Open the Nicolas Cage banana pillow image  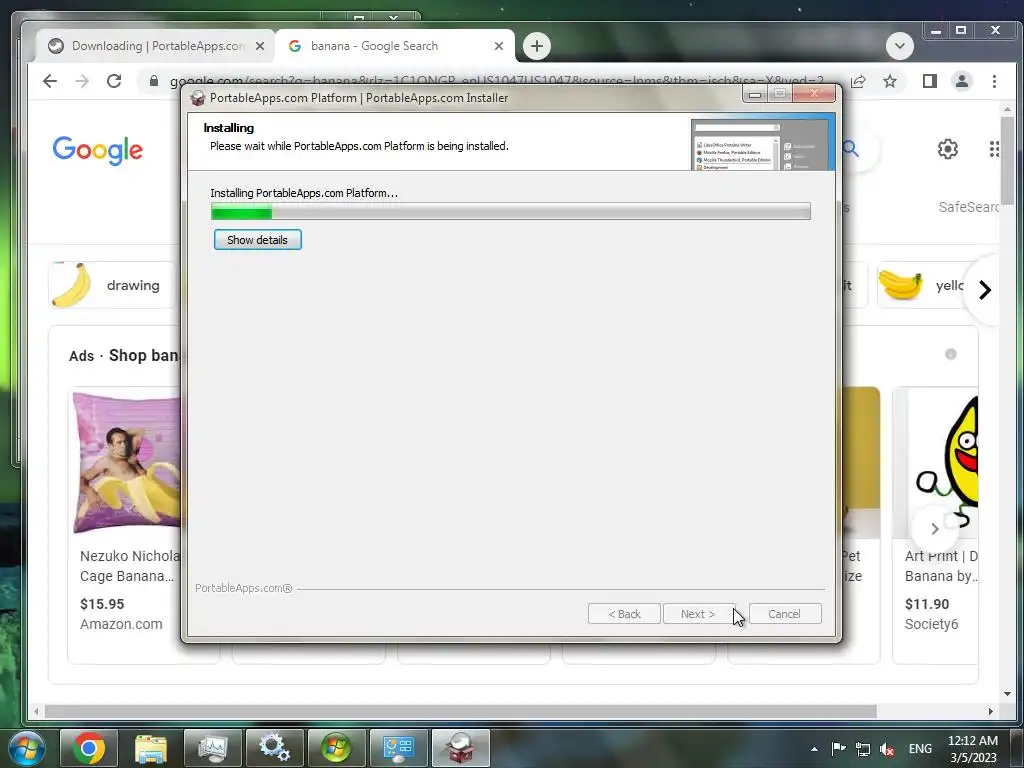coord(127,462)
